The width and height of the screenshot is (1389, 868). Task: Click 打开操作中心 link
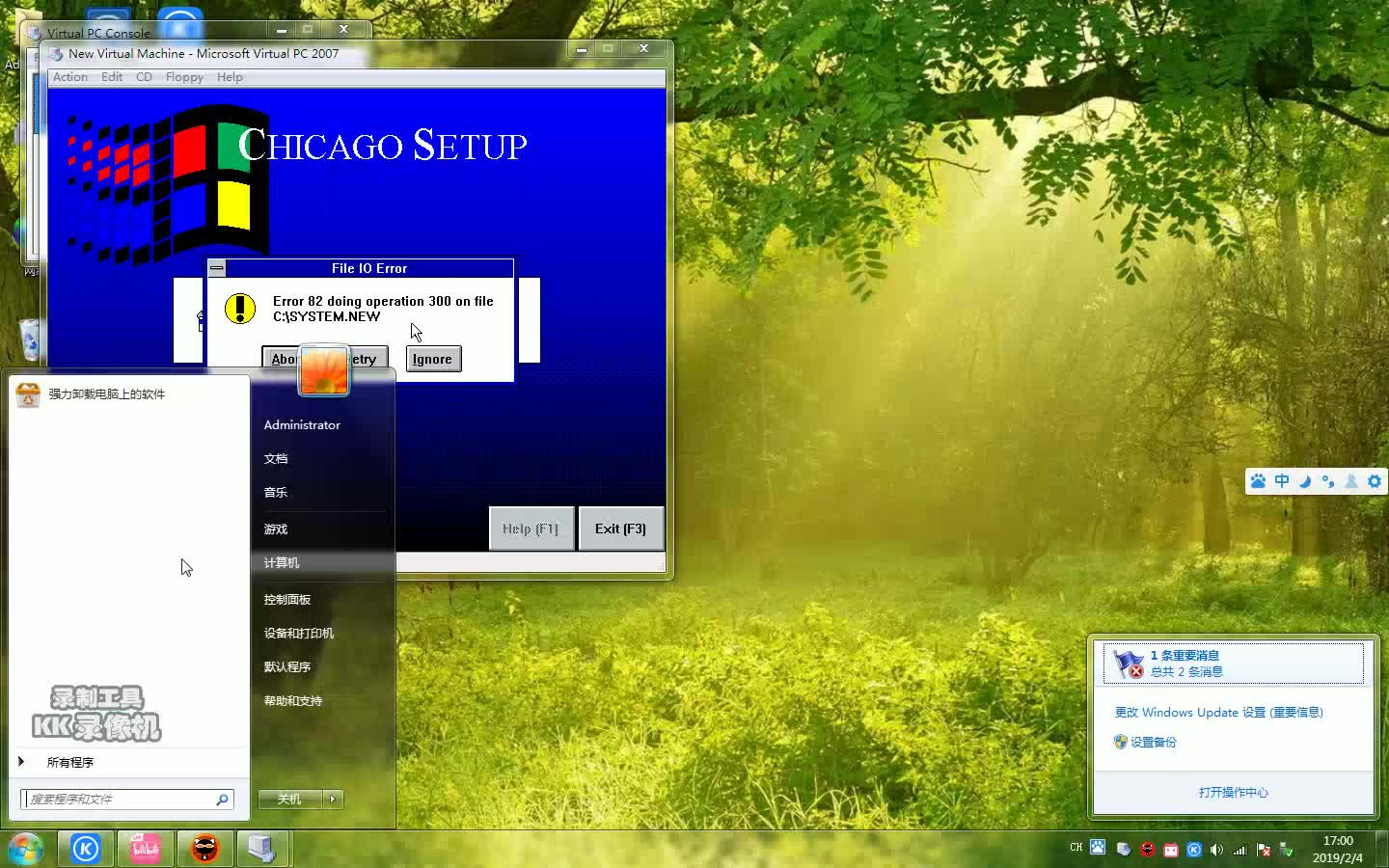(1234, 793)
